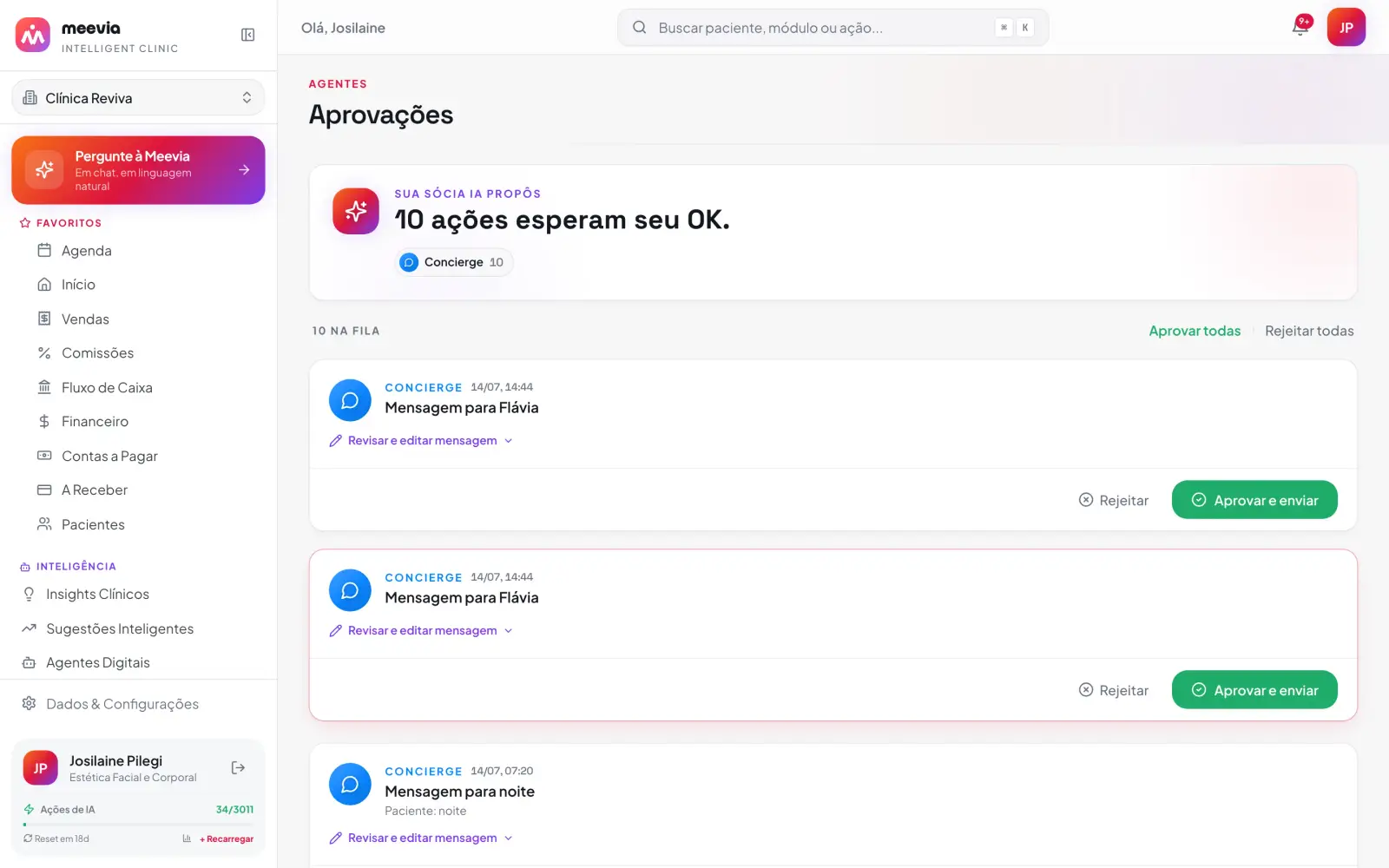Viewport: 1389px width, 868px height.
Task: Open the Clínica Reviva clinic selector
Action: (138, 97)
